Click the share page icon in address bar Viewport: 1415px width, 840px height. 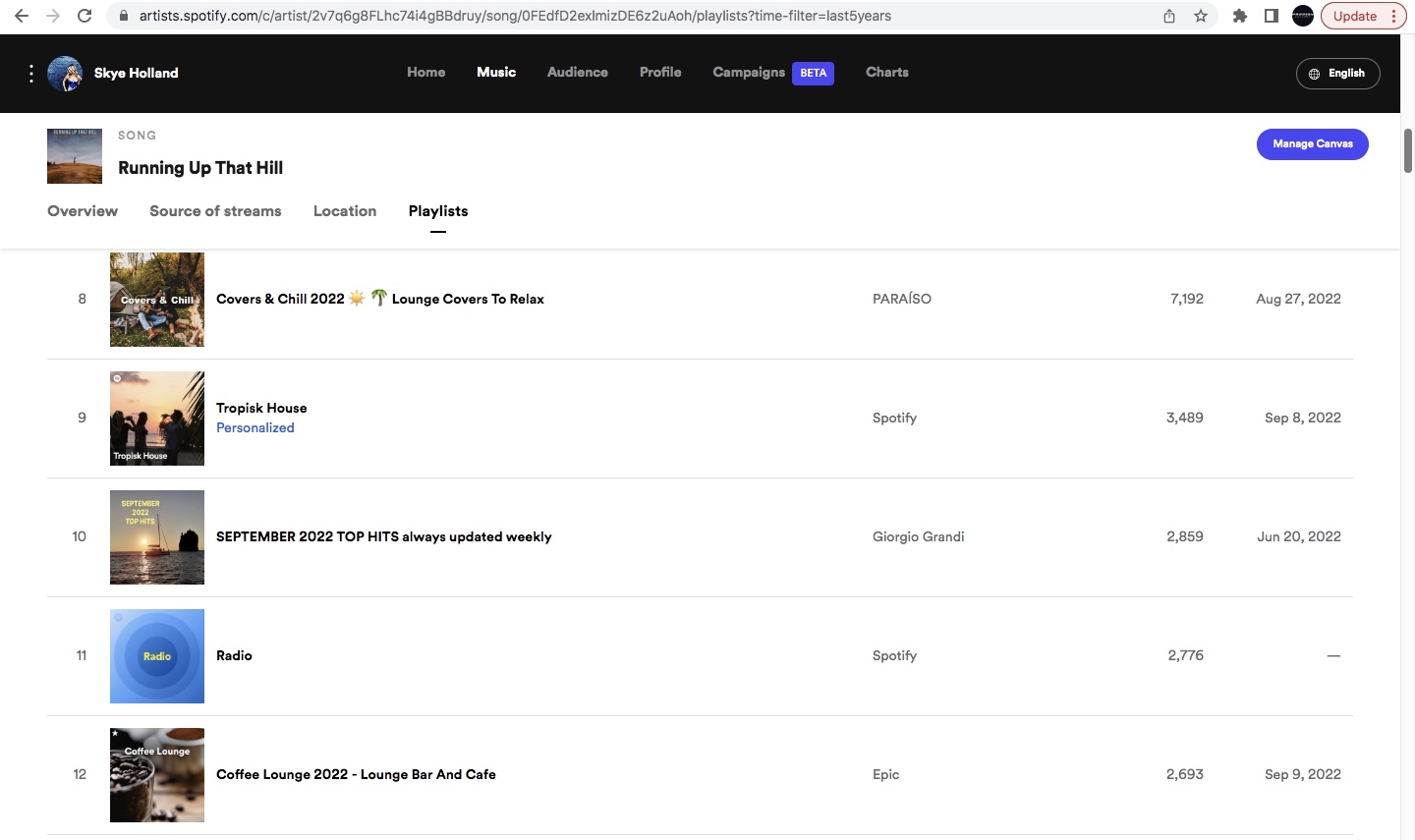coord(1169,16)
